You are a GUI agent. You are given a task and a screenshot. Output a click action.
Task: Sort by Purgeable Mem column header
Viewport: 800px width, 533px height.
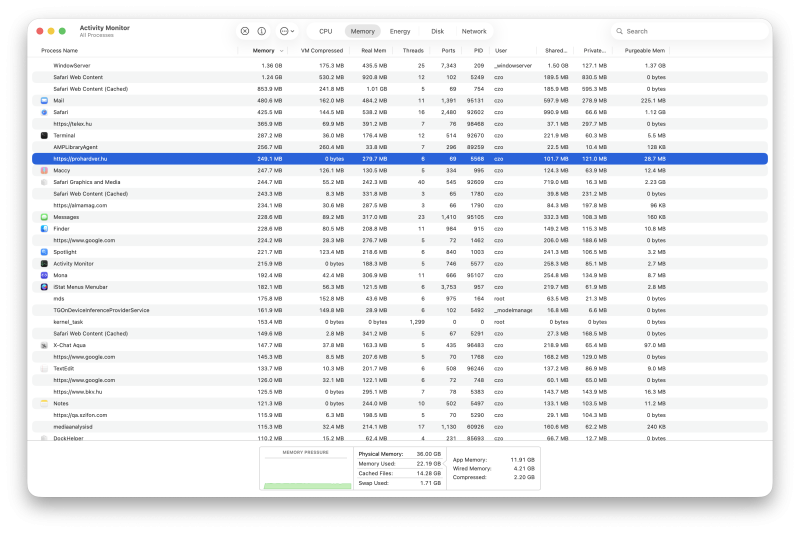[x=645, y=50]
